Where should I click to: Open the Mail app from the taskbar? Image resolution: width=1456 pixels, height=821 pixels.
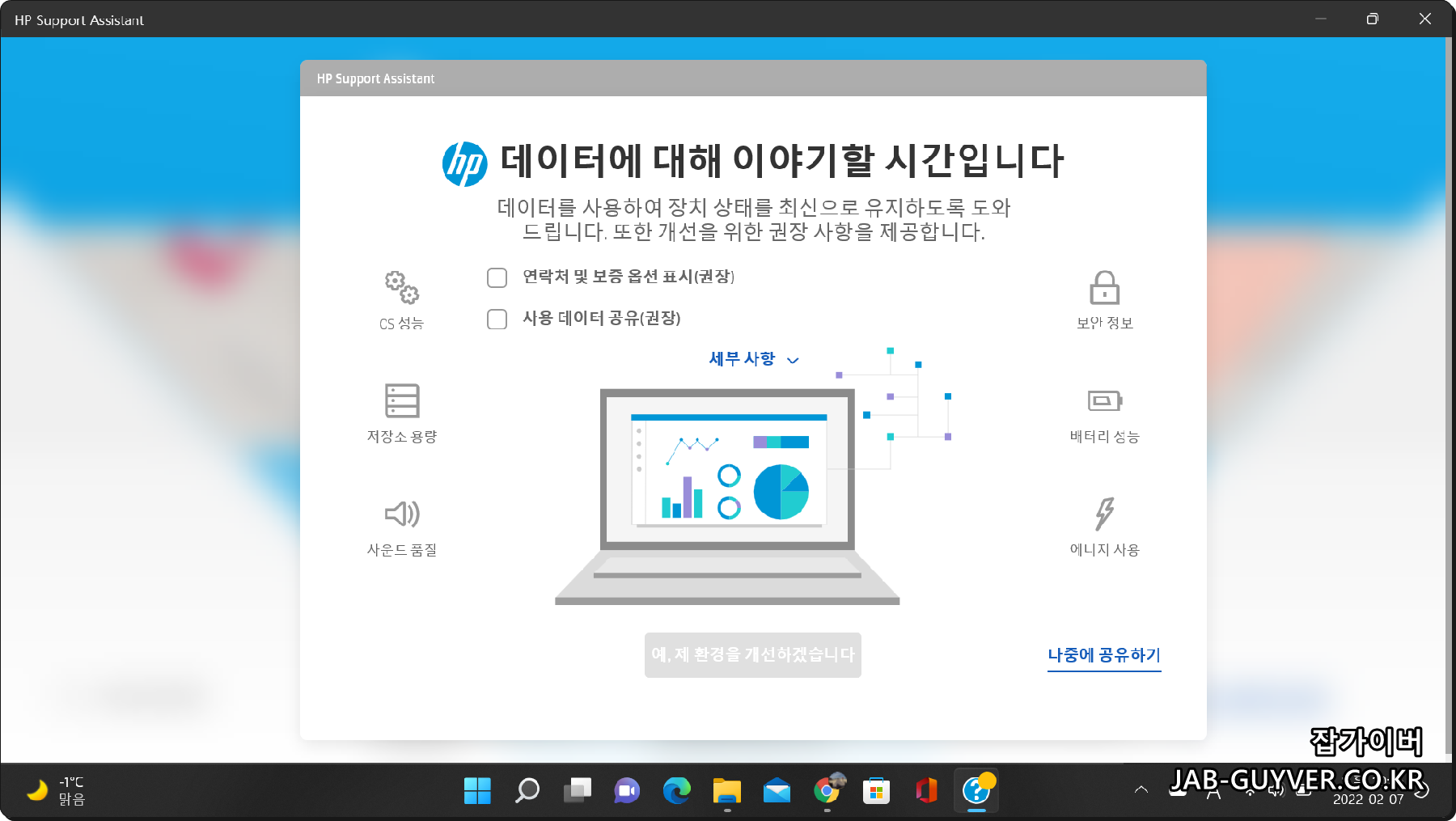[777, 791]
